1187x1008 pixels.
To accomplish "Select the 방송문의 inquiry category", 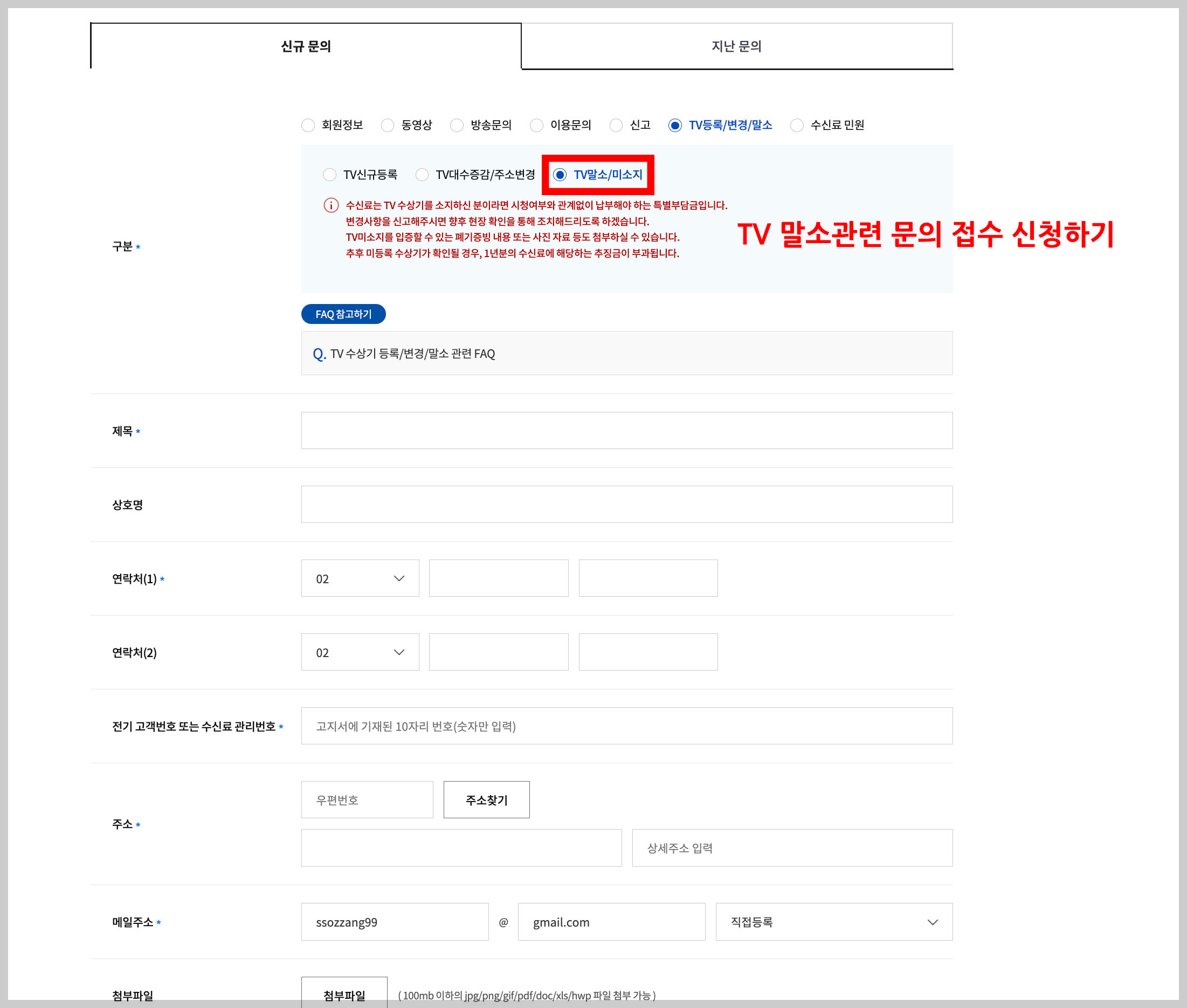I will 458,125.
